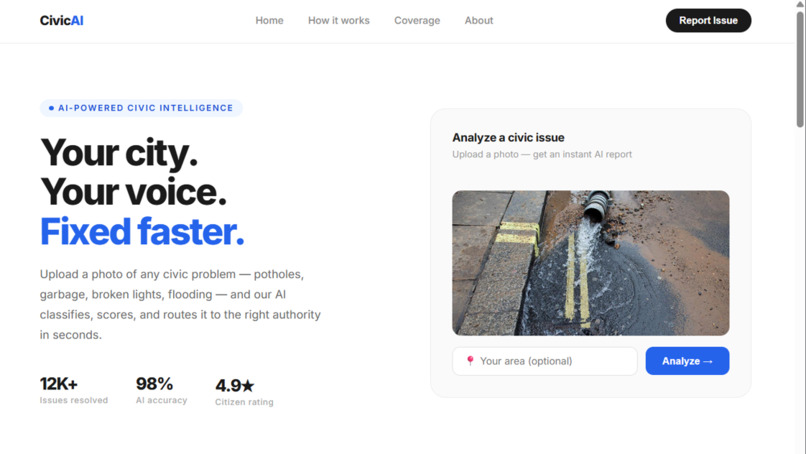This screenshot has width=806, height=454.
Task: Click the 98% AI accuracy stat
Action: (161, 390)
